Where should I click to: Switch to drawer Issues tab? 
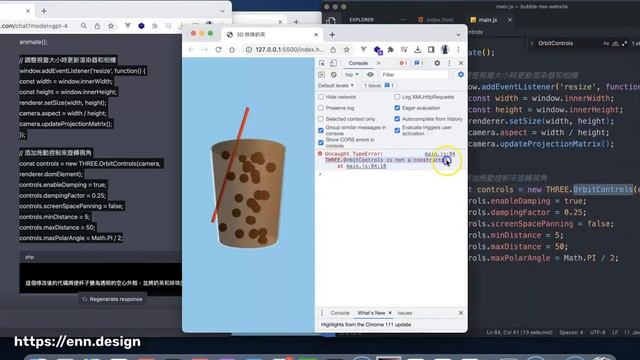(x=405, y=313)
